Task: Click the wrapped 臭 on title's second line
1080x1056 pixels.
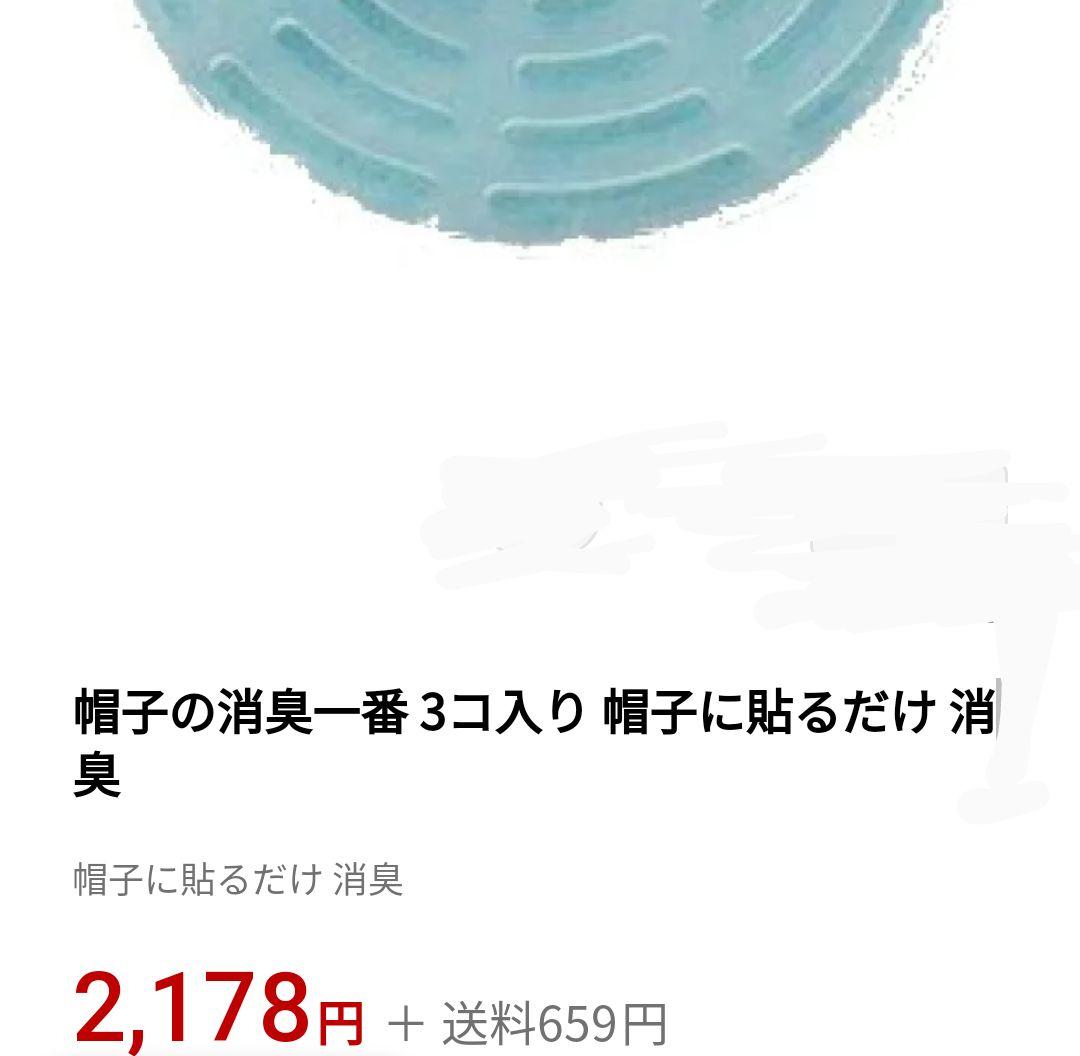Action: pos(97,776)
